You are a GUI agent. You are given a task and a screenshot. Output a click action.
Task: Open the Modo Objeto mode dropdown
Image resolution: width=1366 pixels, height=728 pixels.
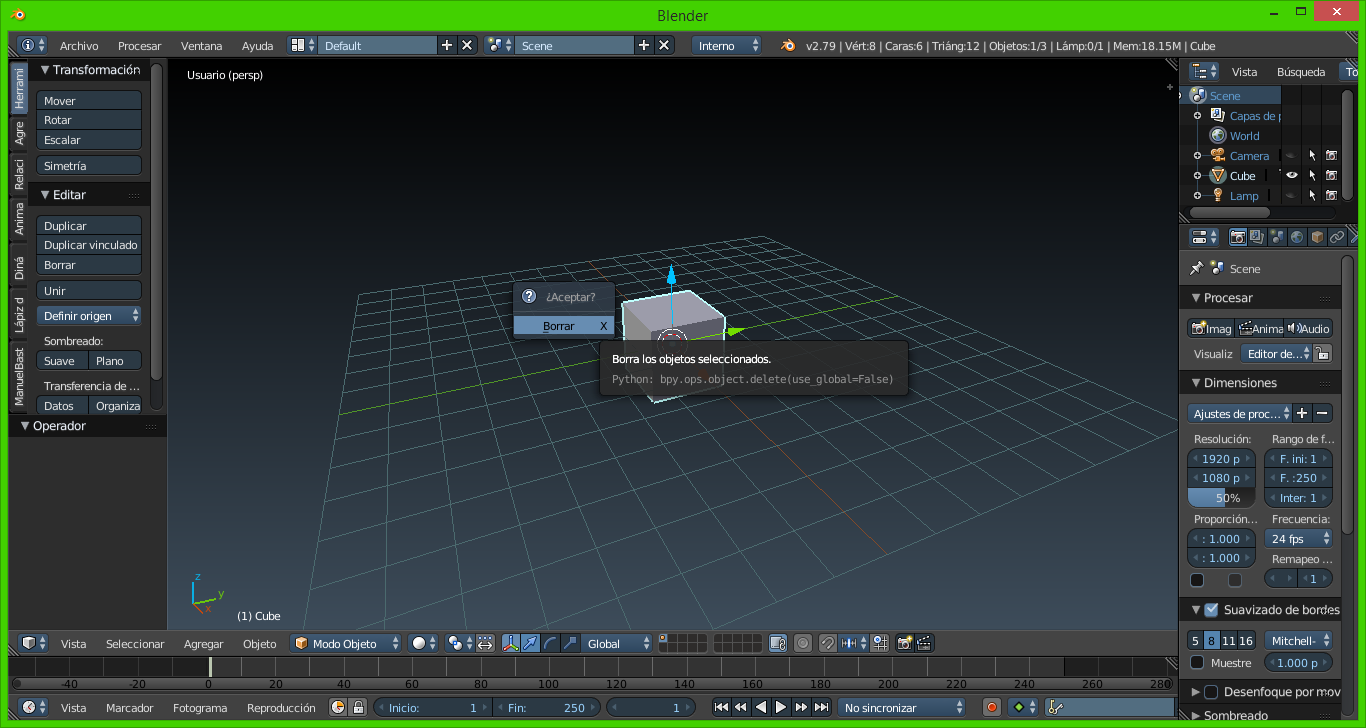(x=346, y=644)
